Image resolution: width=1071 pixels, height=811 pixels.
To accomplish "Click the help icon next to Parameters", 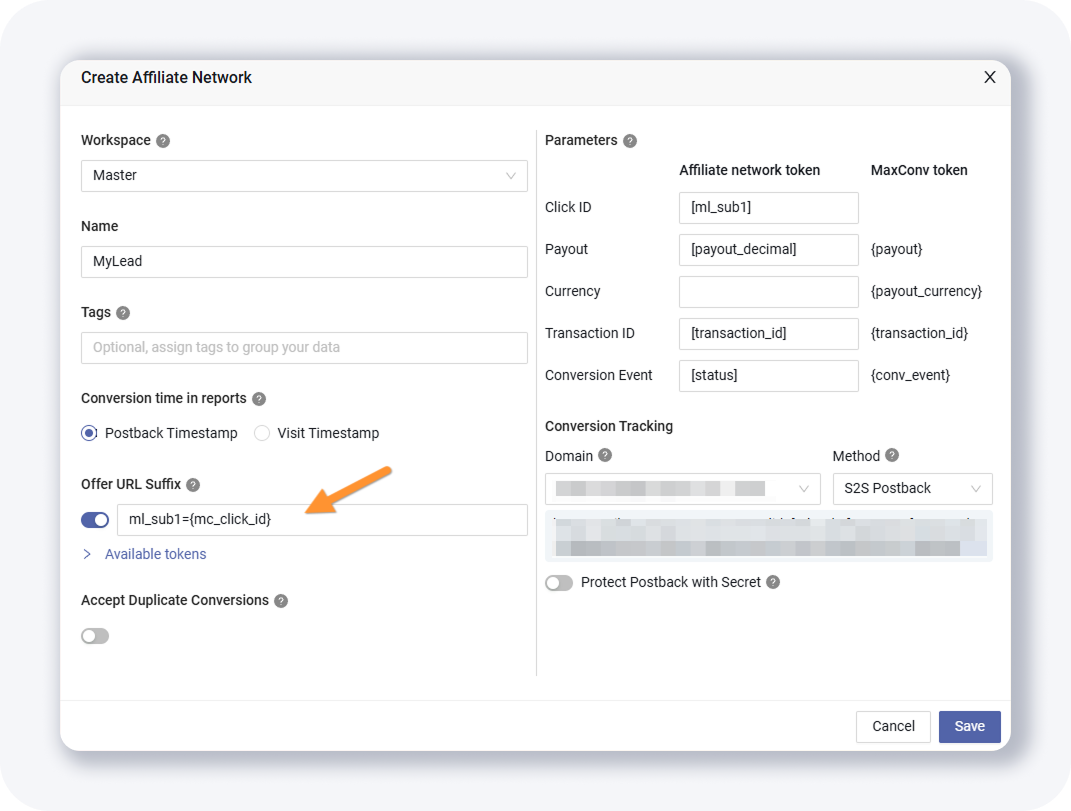I will pos(630,141).
